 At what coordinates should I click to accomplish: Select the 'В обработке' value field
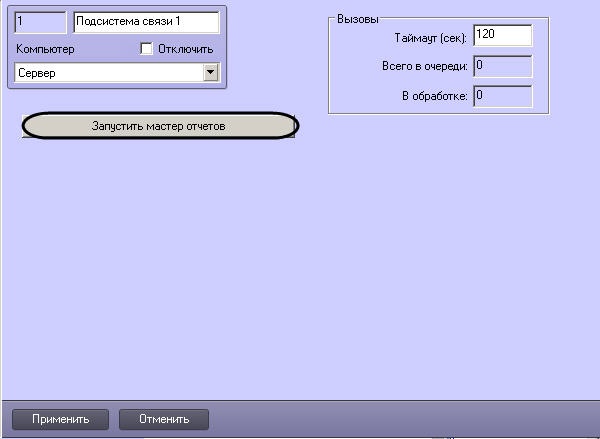point(502,96)
